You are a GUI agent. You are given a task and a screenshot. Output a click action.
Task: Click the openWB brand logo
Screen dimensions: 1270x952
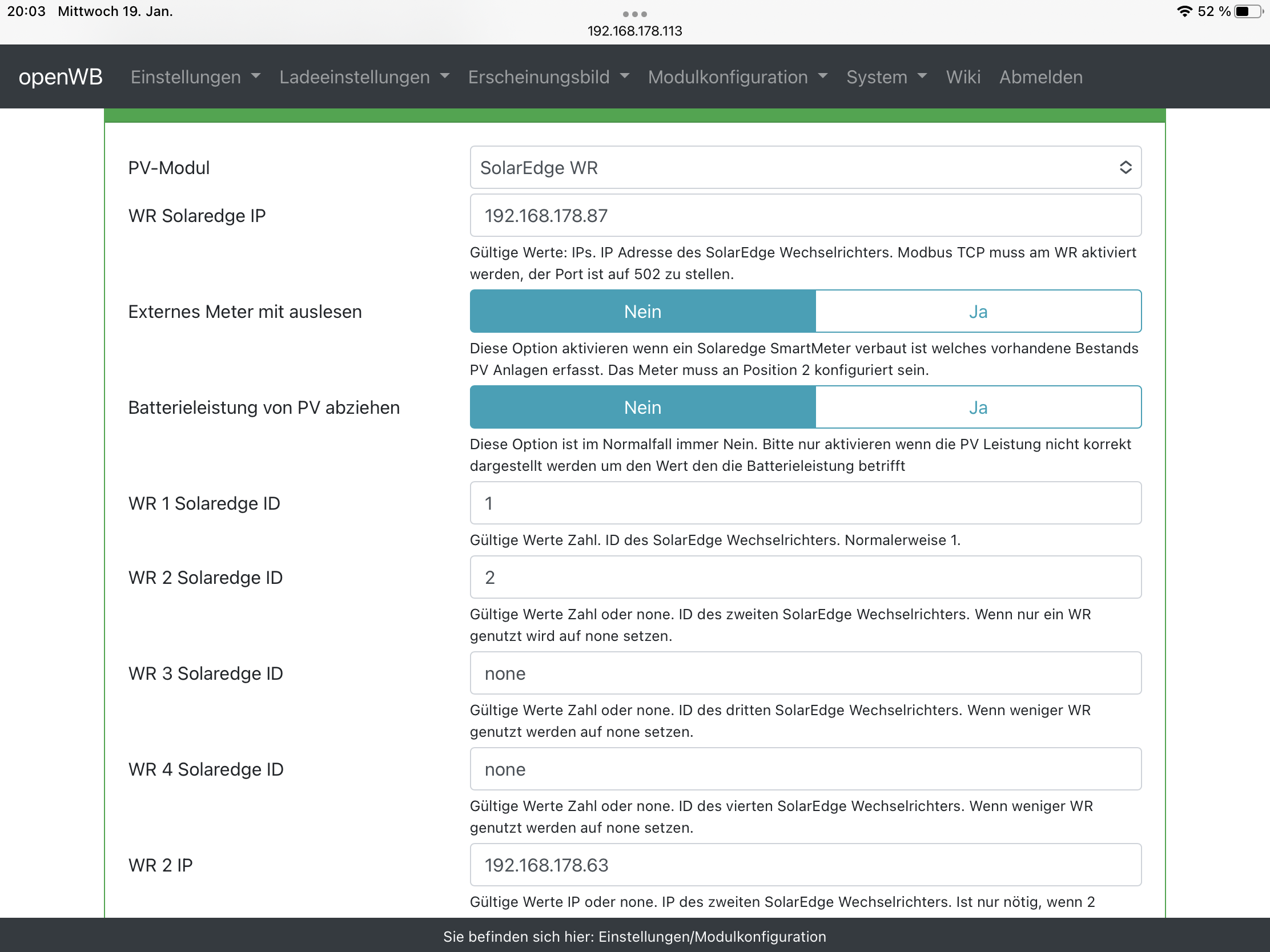click(x=61, y=77)
